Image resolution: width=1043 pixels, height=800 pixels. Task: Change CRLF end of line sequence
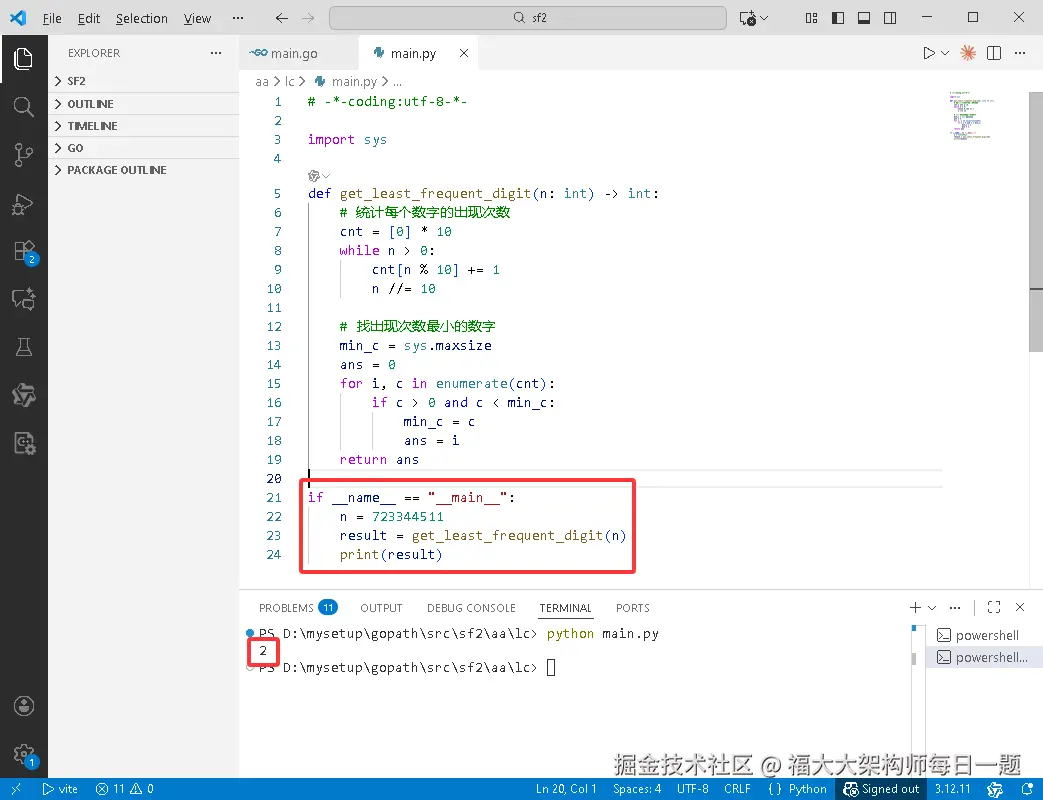point(737,789)
